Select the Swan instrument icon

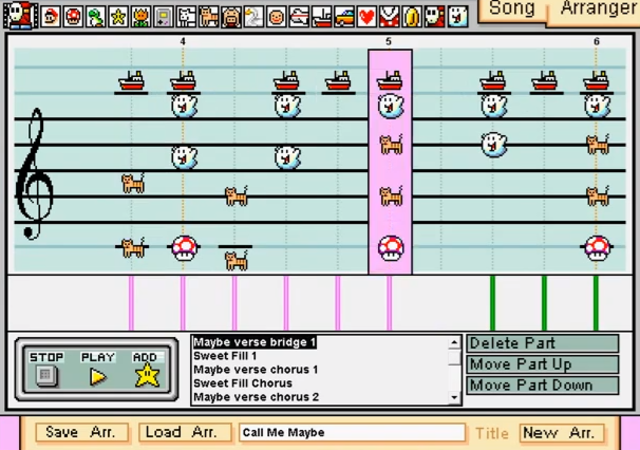(253, 17)
